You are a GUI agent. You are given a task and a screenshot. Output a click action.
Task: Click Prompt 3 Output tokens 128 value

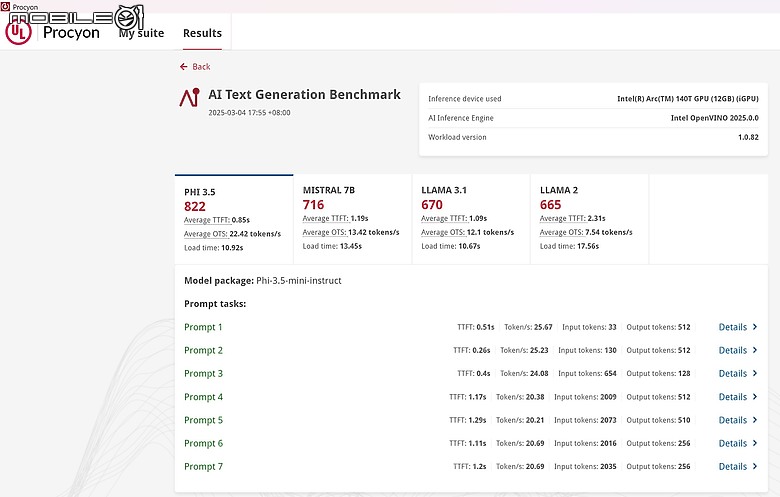point(684,374)
